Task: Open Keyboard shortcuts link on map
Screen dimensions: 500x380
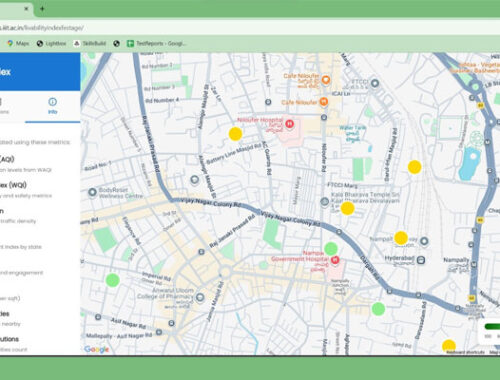Action: (466, 352)
